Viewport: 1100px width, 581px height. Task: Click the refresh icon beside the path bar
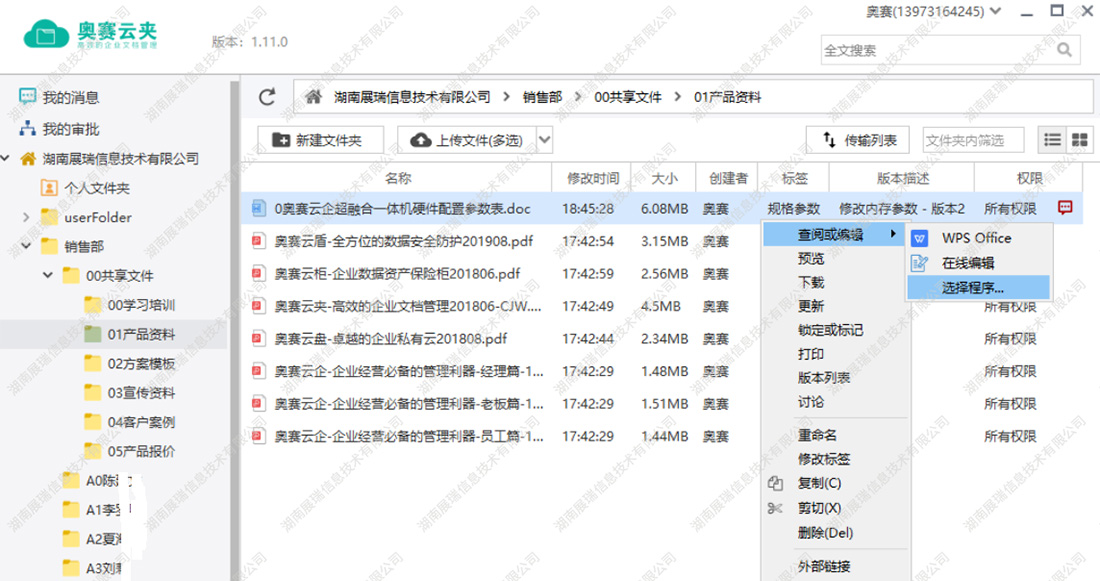267,97
